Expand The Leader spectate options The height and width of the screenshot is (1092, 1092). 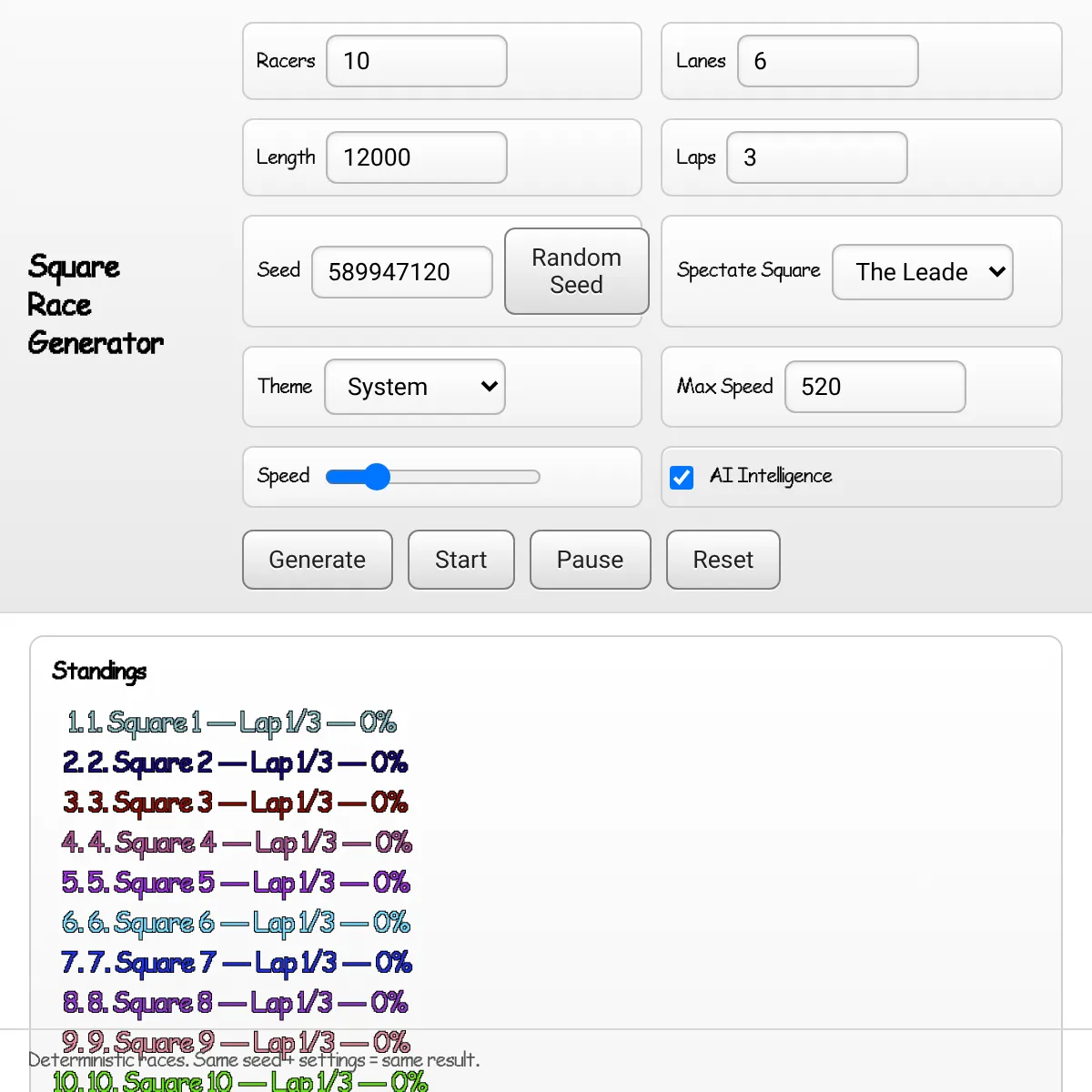tap(922, 271)
